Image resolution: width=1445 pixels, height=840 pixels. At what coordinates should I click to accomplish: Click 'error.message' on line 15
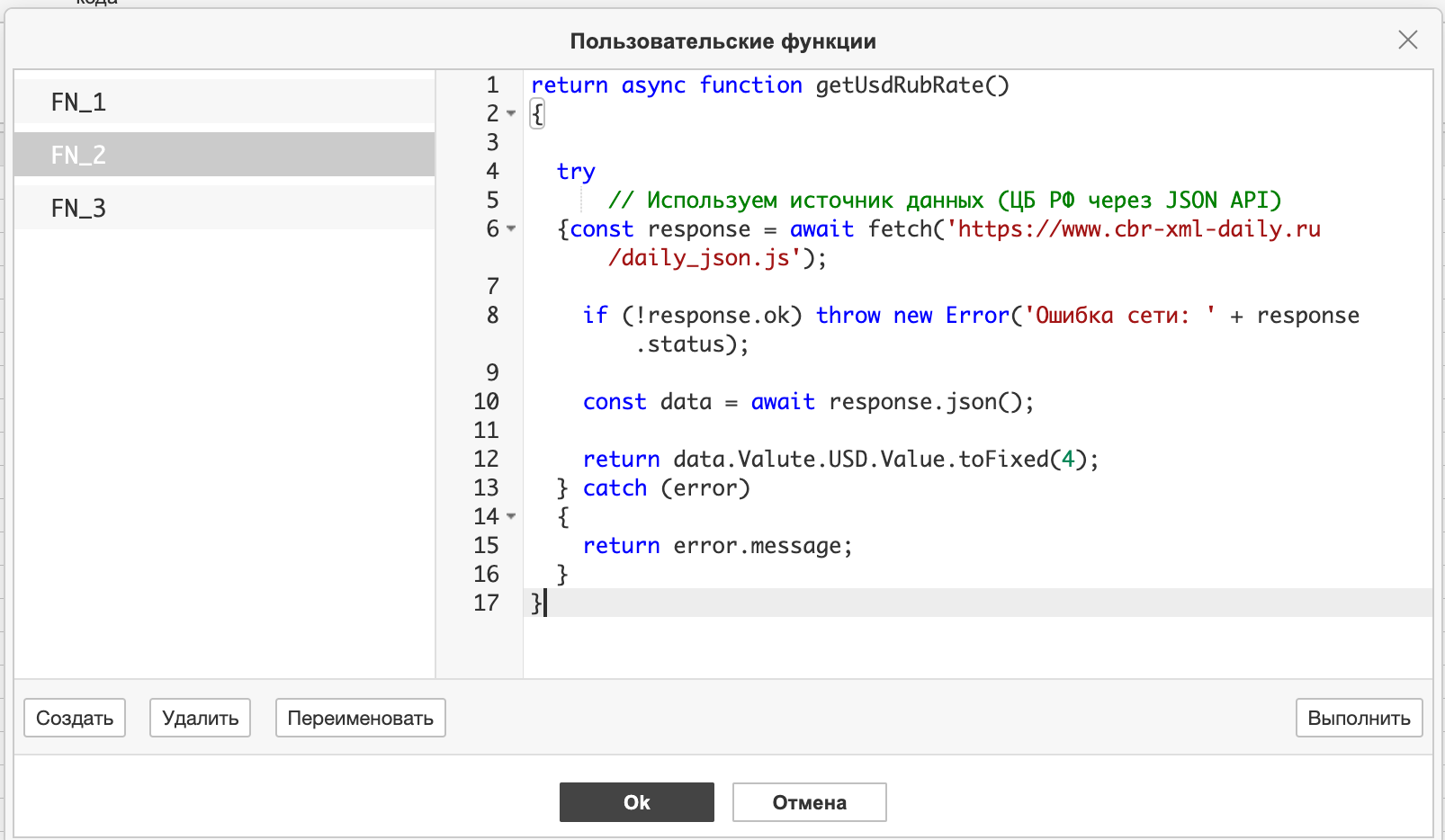[757, 546]
